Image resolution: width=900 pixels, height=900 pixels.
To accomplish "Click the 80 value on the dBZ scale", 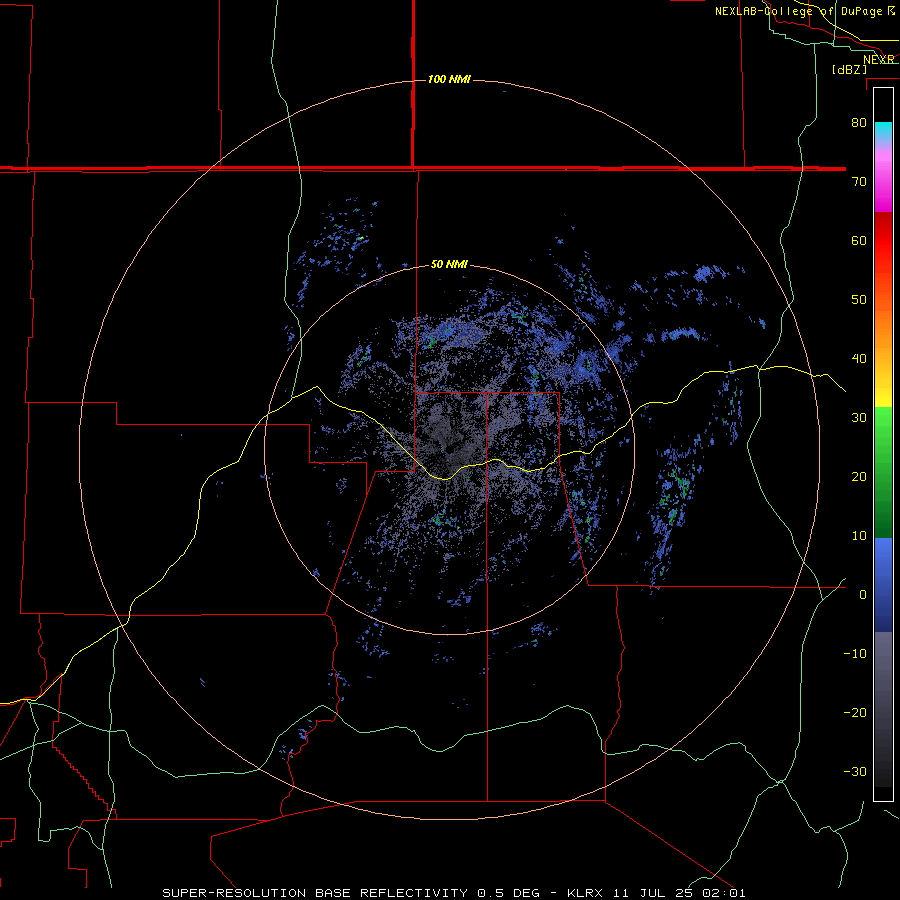I will [x=859, y=122].
